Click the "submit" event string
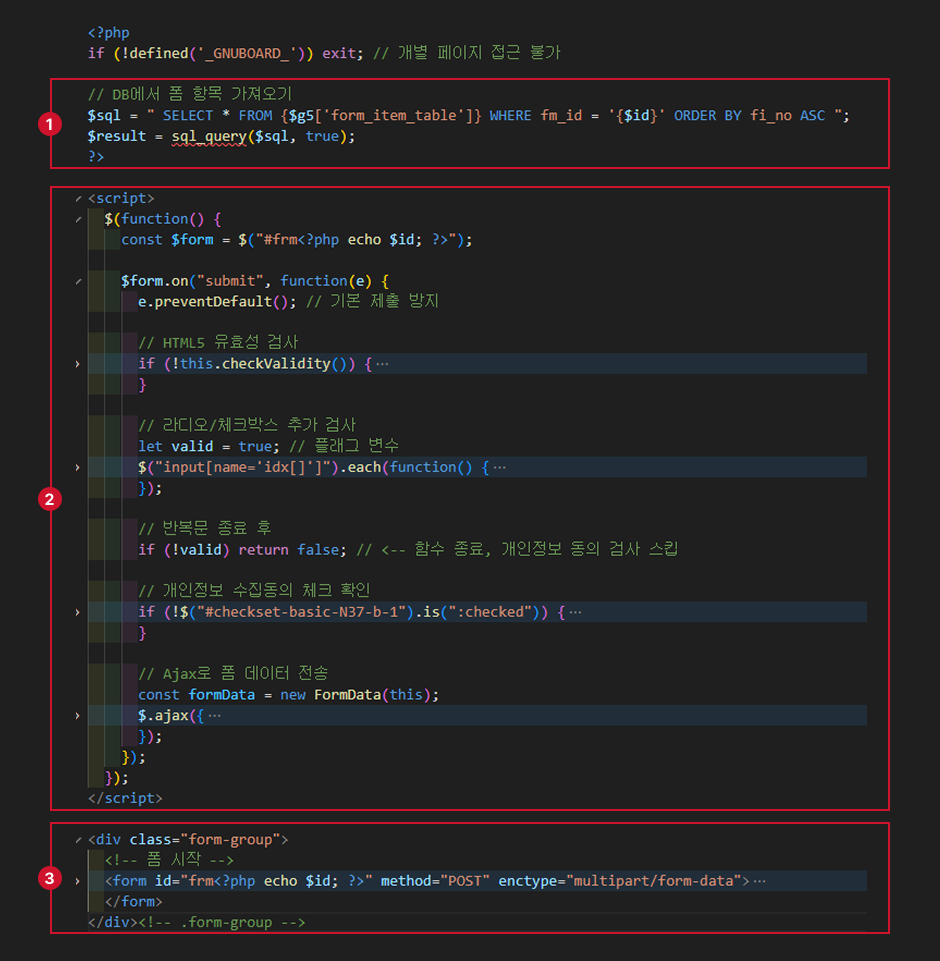Image resolution: width=940 pixels, height=961 pixels. pyautogui.click(x=230, y=281)
